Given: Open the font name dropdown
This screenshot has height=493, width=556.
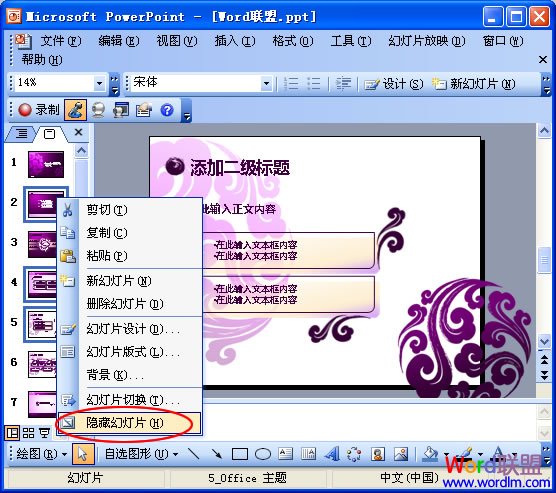Looking at the screenshot, I should 266,84.
